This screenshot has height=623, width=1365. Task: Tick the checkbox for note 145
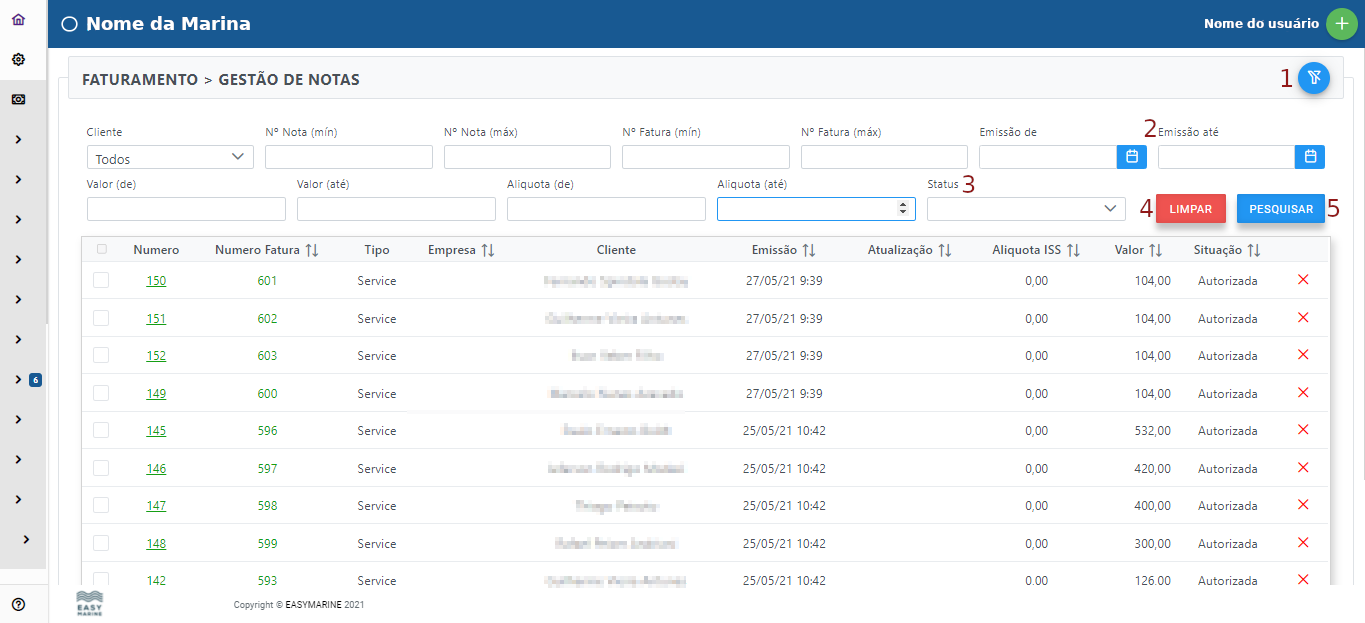(x=101, y=430)
